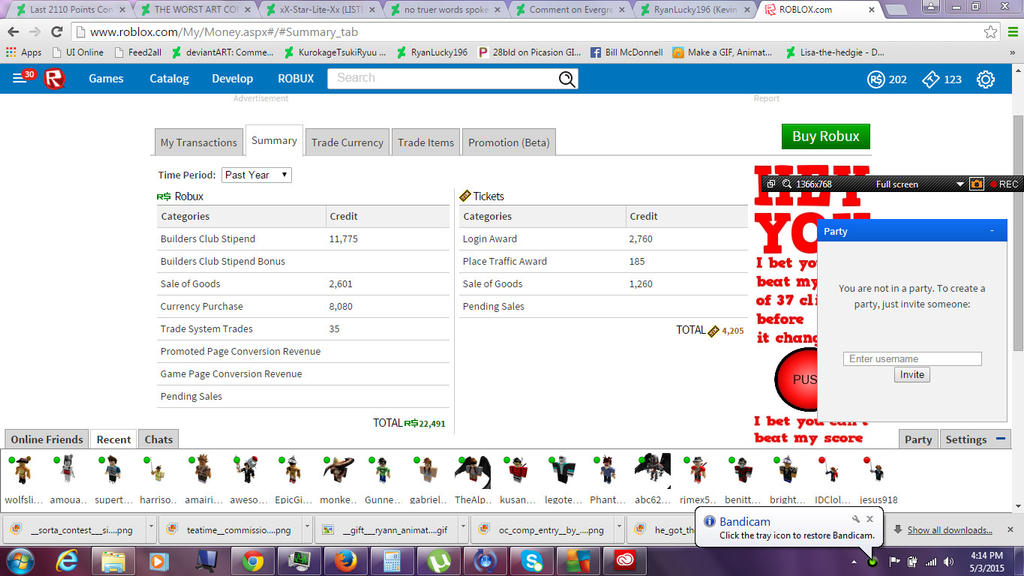Open options arrow for sorta_contest png download
The height and width of the screenshot is (576, 1024).
click(151, 526)
